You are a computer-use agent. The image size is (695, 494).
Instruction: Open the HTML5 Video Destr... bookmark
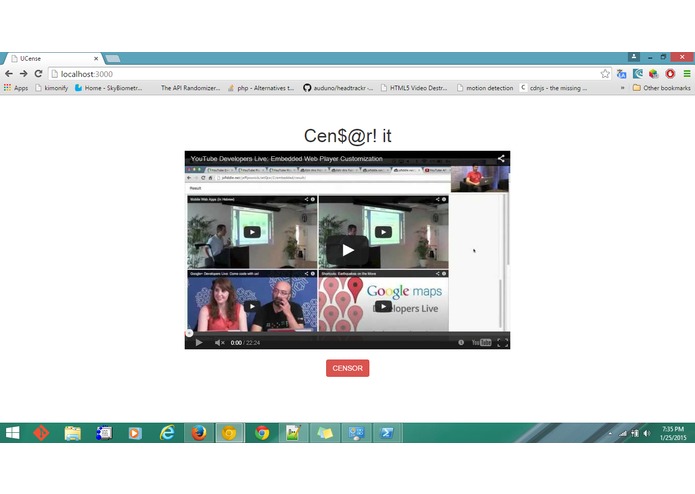[414, 88]
